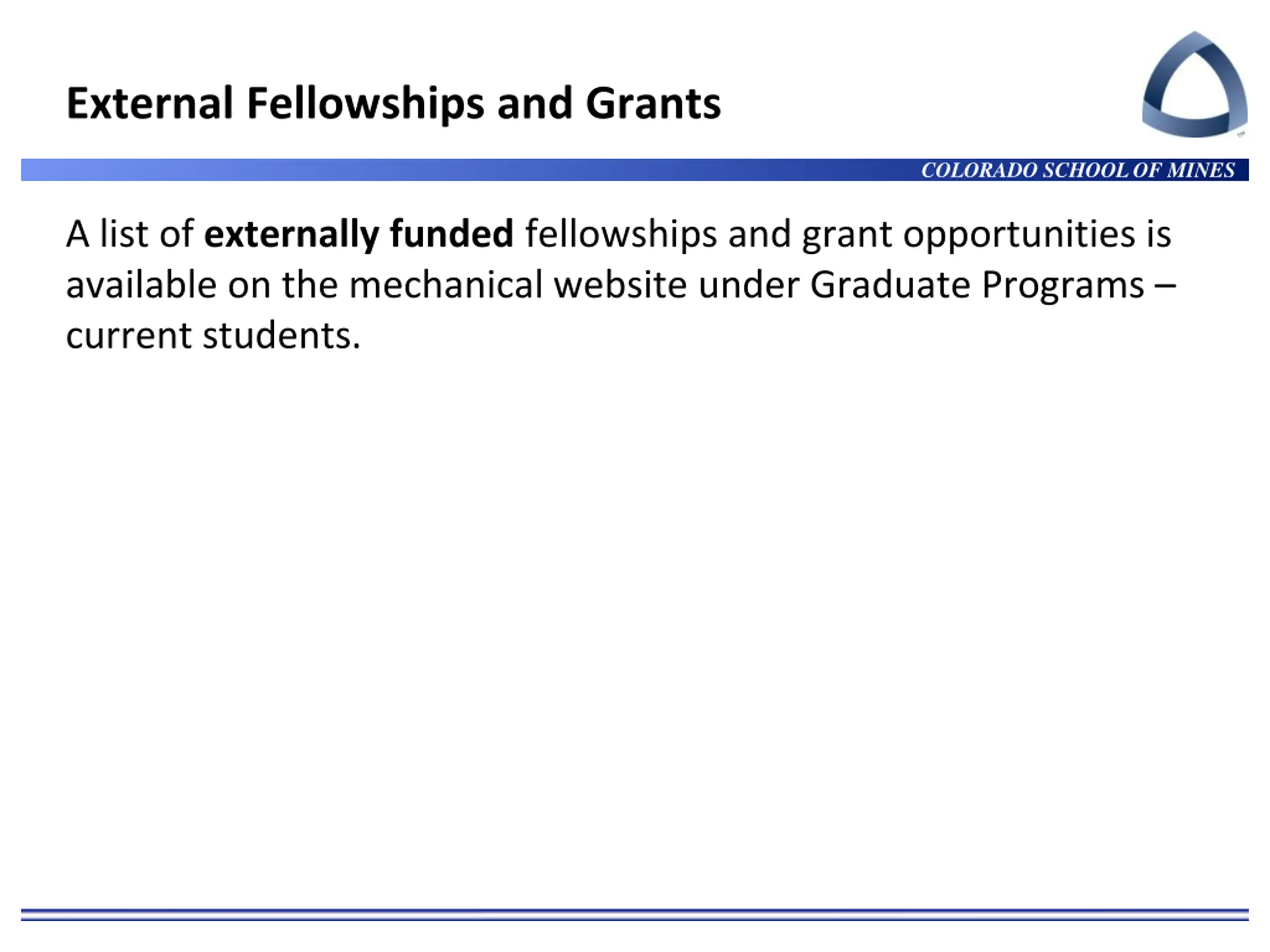
Task: Click the words "A list of" starting the paragraph
Action: point(130,234)
